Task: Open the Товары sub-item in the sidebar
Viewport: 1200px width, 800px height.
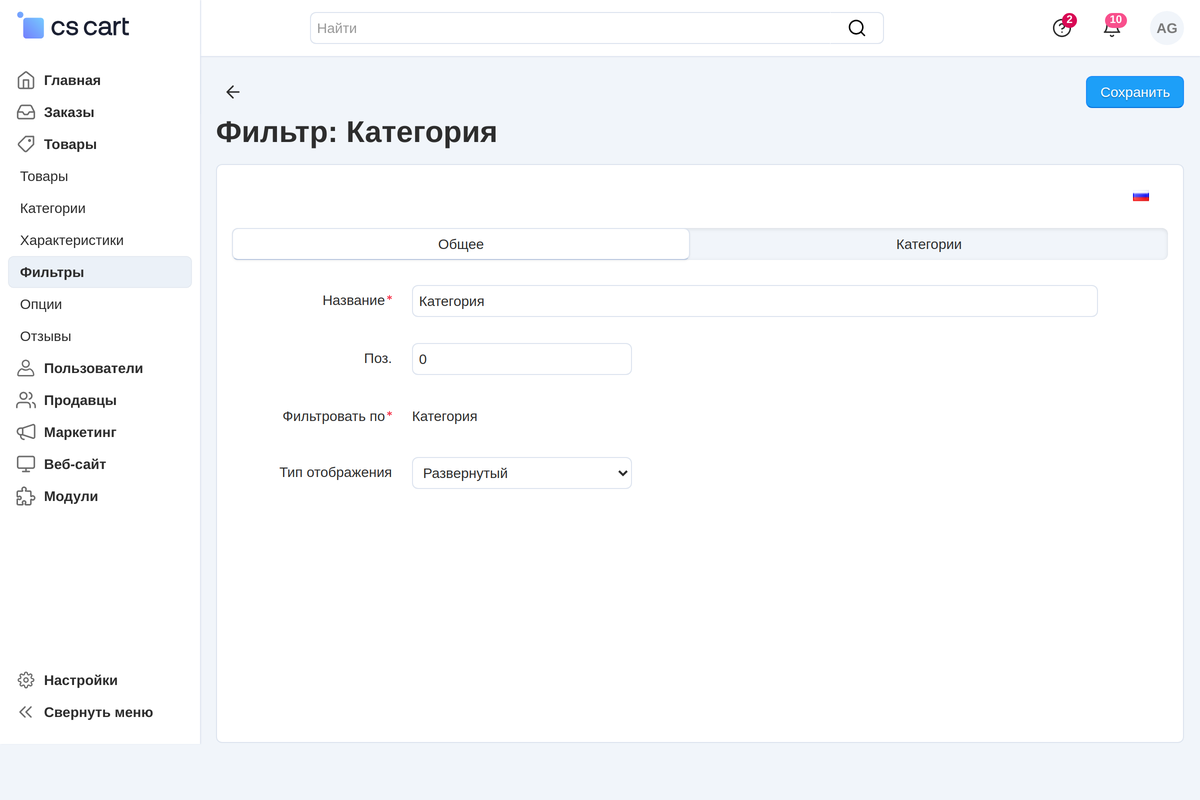Action: 44,176
